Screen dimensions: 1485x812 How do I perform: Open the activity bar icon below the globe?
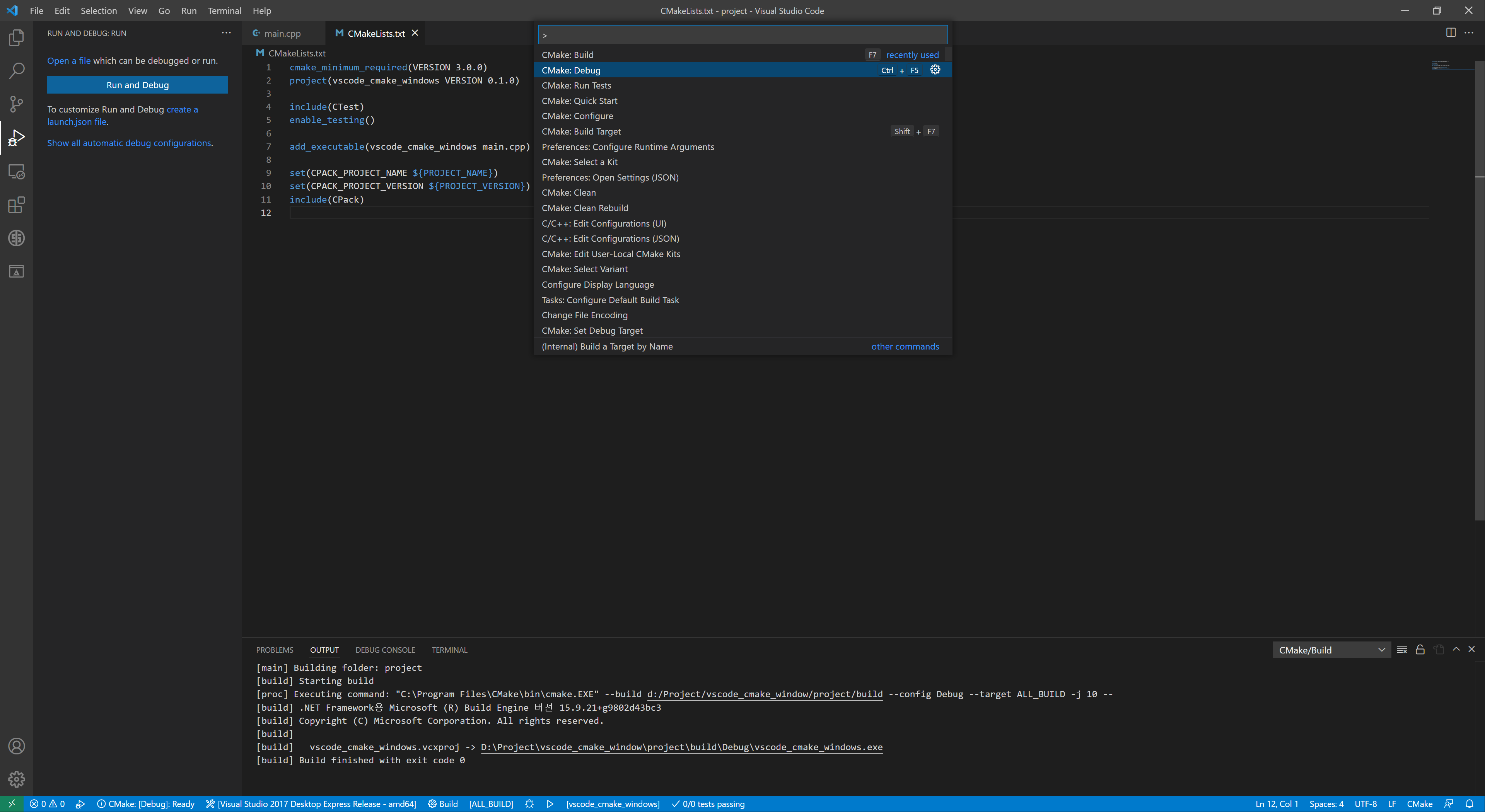tap(16, 271)
